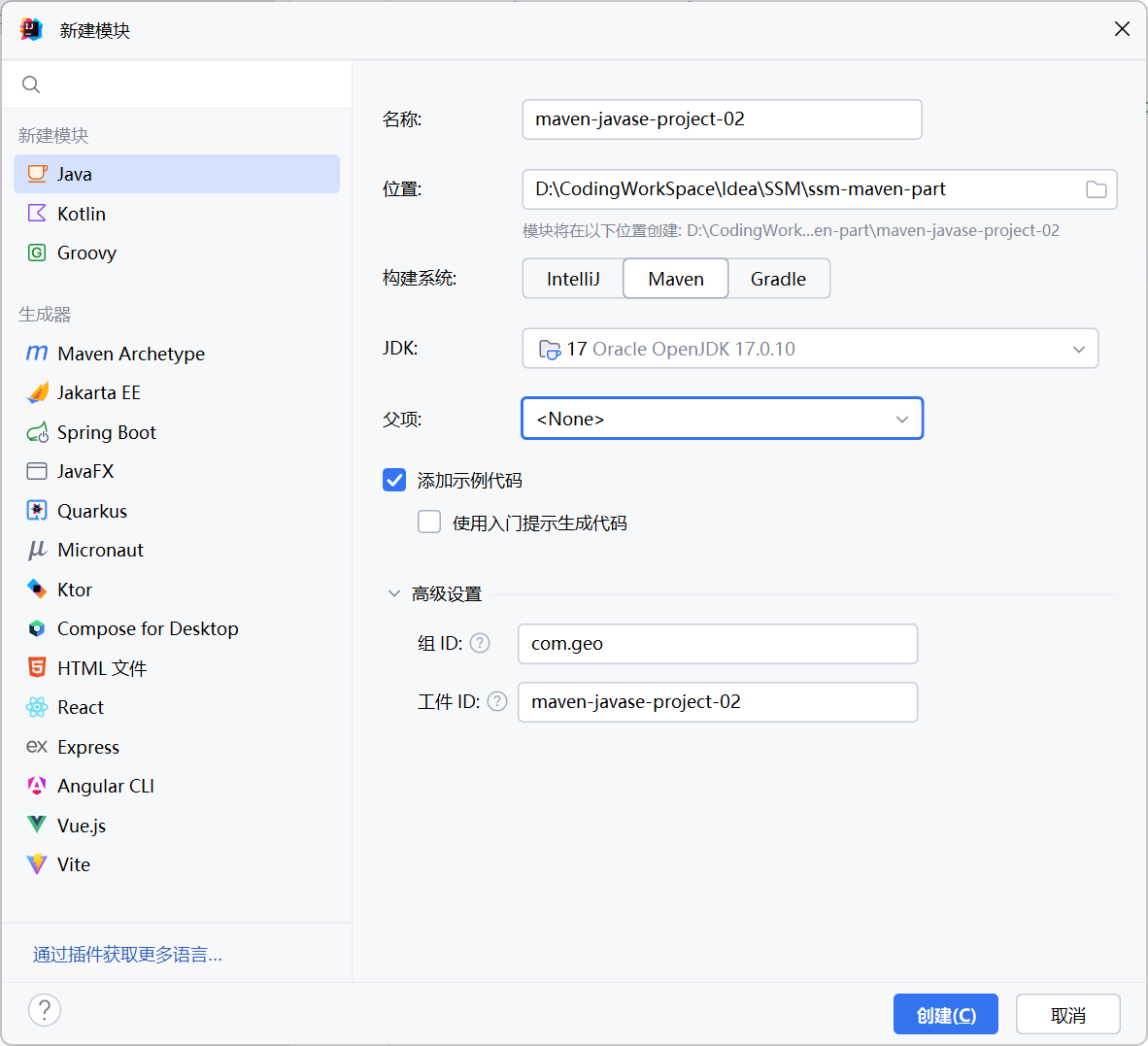This screenshot has height=1046, width=1148.
Task: Click the 名称 input field
Action: 722,119
